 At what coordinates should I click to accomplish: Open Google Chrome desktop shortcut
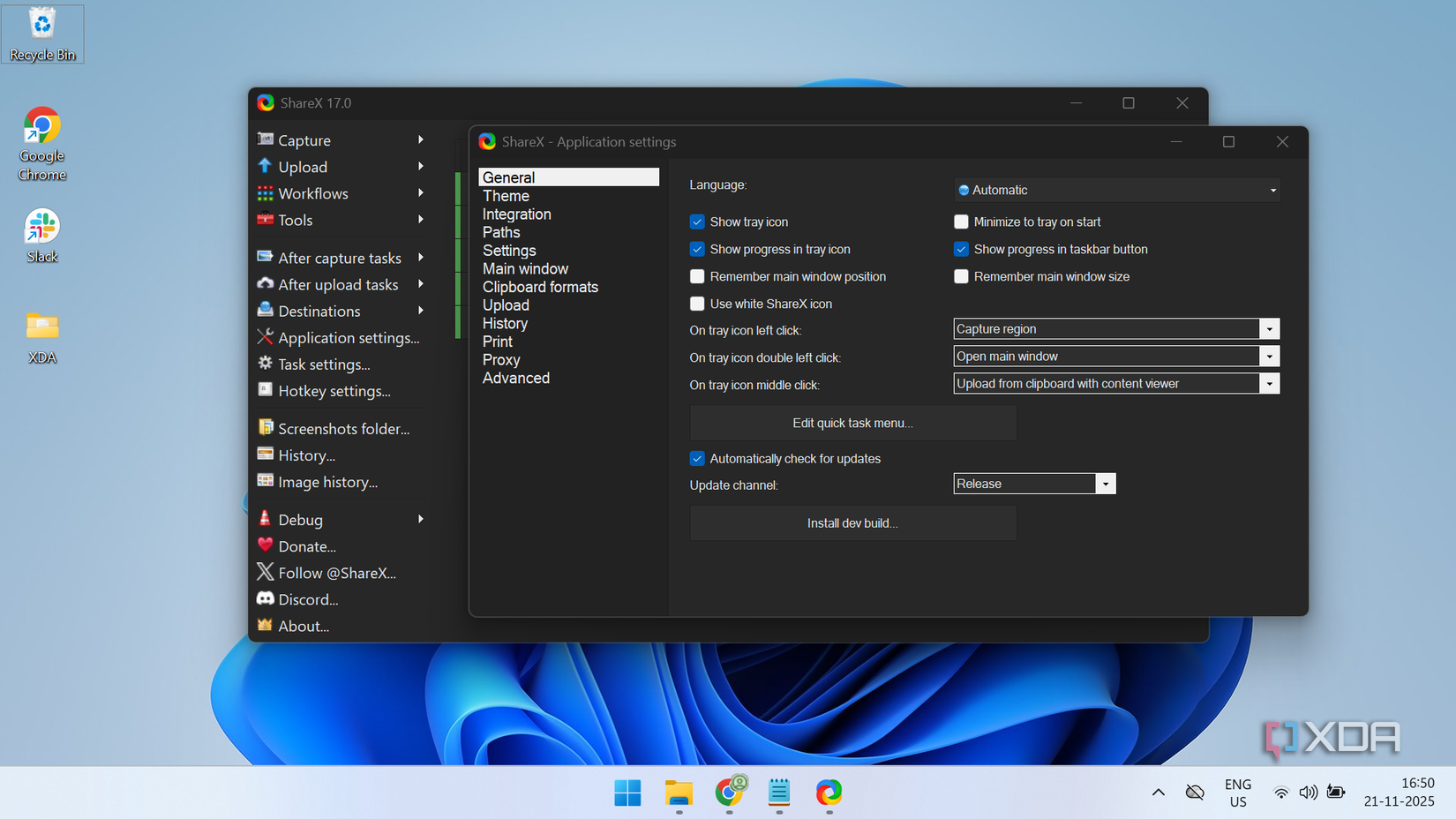coord(41,144)
